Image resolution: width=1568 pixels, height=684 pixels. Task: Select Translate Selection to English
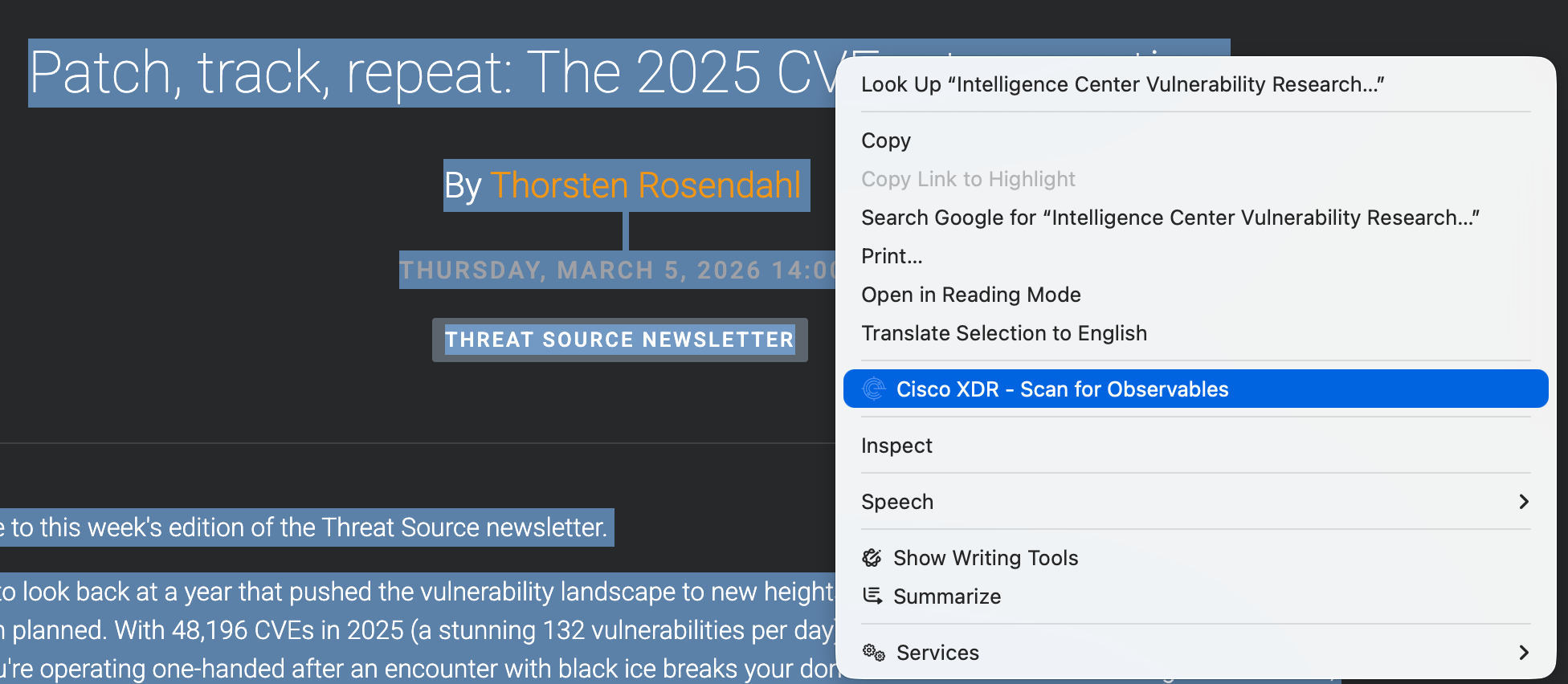(x=1003, y=333)
